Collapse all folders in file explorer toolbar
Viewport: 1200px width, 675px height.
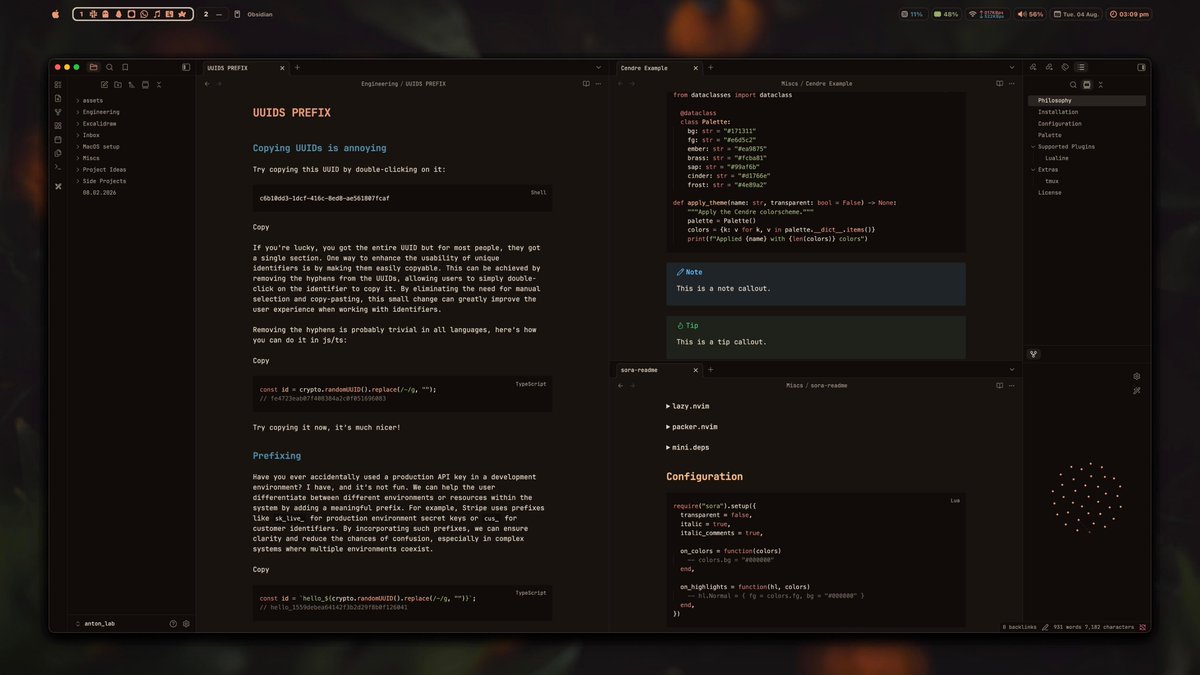[x=158, y=84]
